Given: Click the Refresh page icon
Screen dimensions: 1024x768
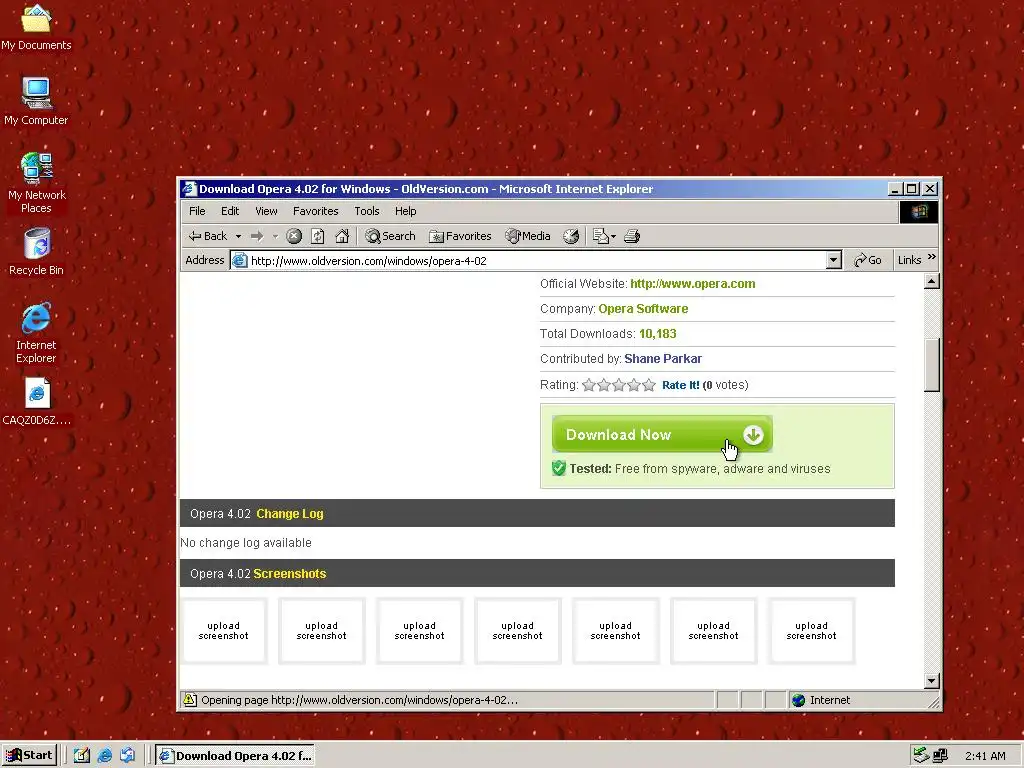Looking at the screenshot, I should tap(318, 236).
